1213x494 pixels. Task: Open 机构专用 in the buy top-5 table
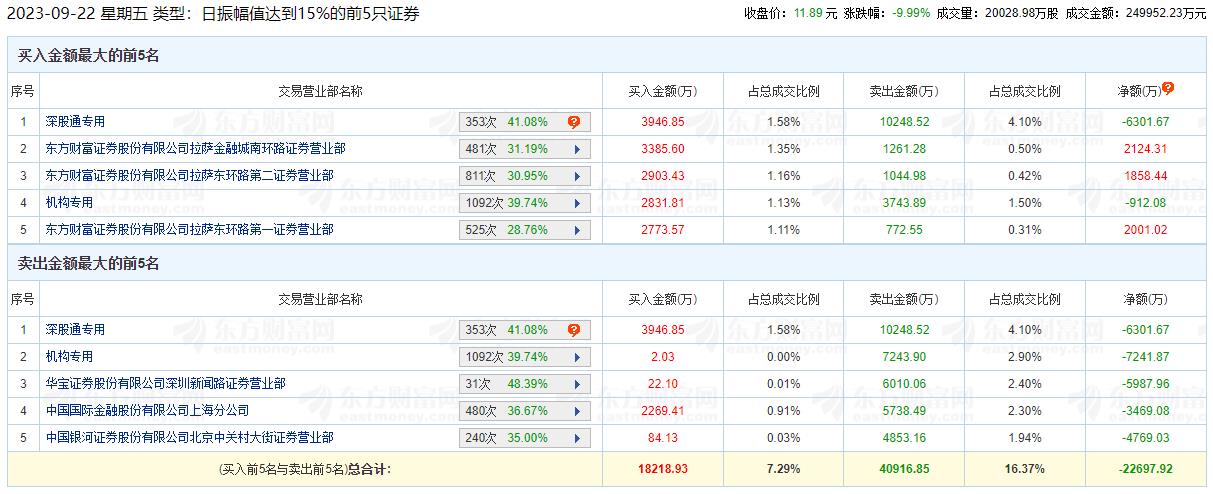[69, 203]
